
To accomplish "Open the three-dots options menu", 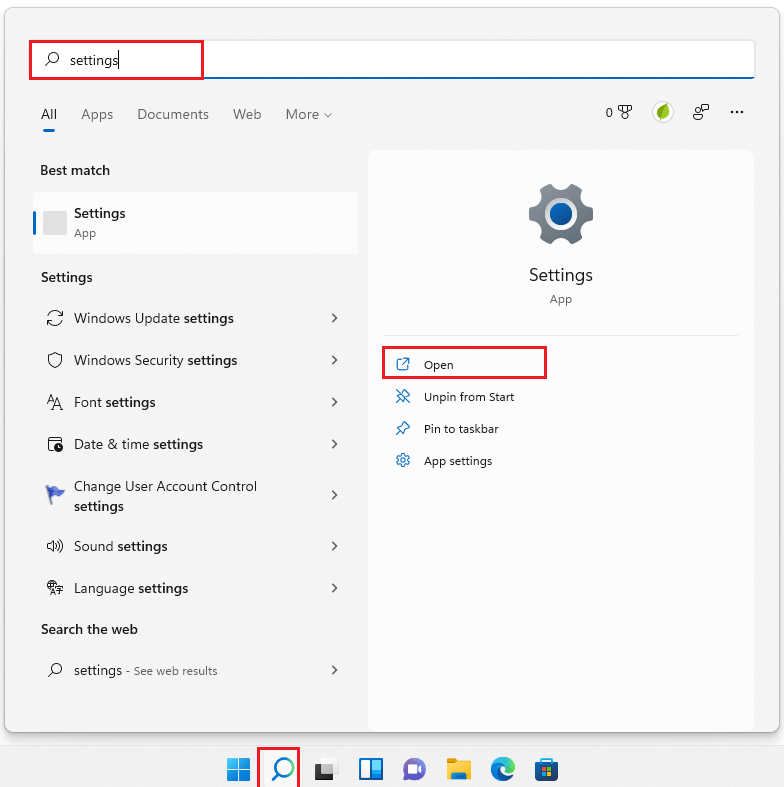I will 737,112.
